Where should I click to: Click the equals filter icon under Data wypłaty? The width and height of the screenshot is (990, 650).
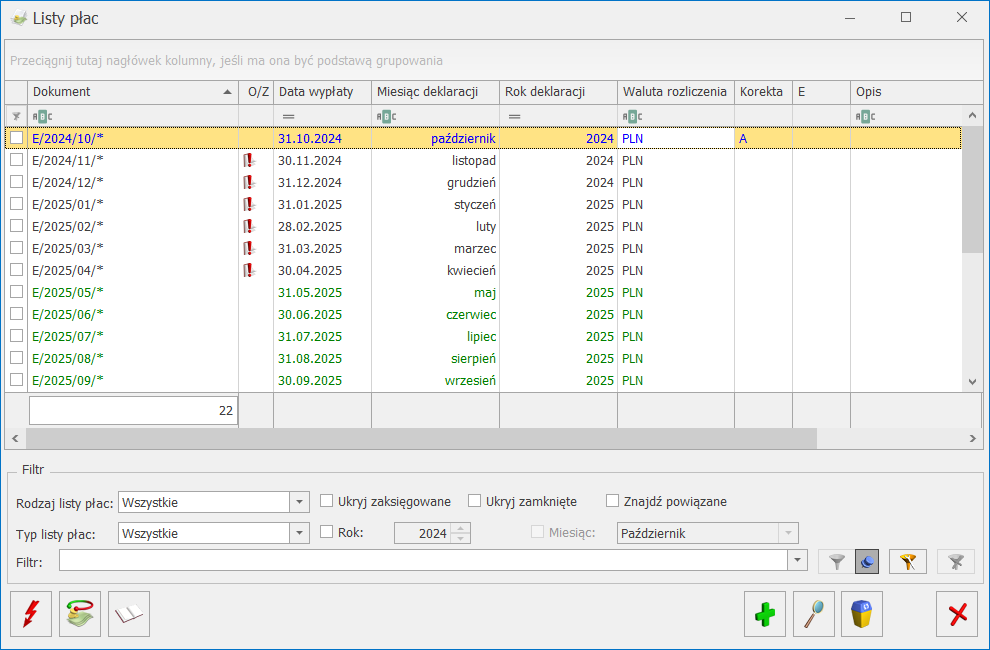289,116
